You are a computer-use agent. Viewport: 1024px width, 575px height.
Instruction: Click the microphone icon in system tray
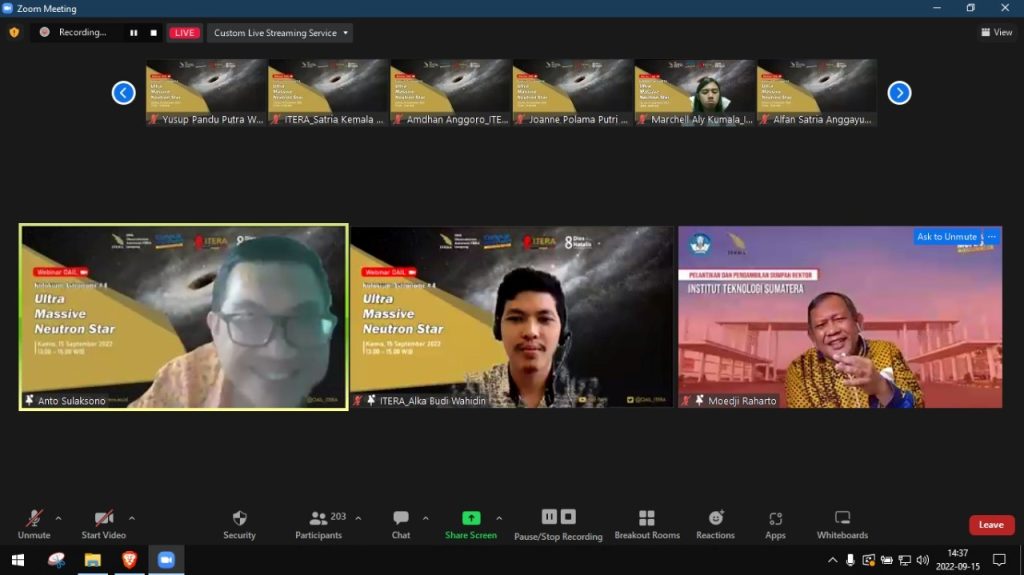pos(850,560)
